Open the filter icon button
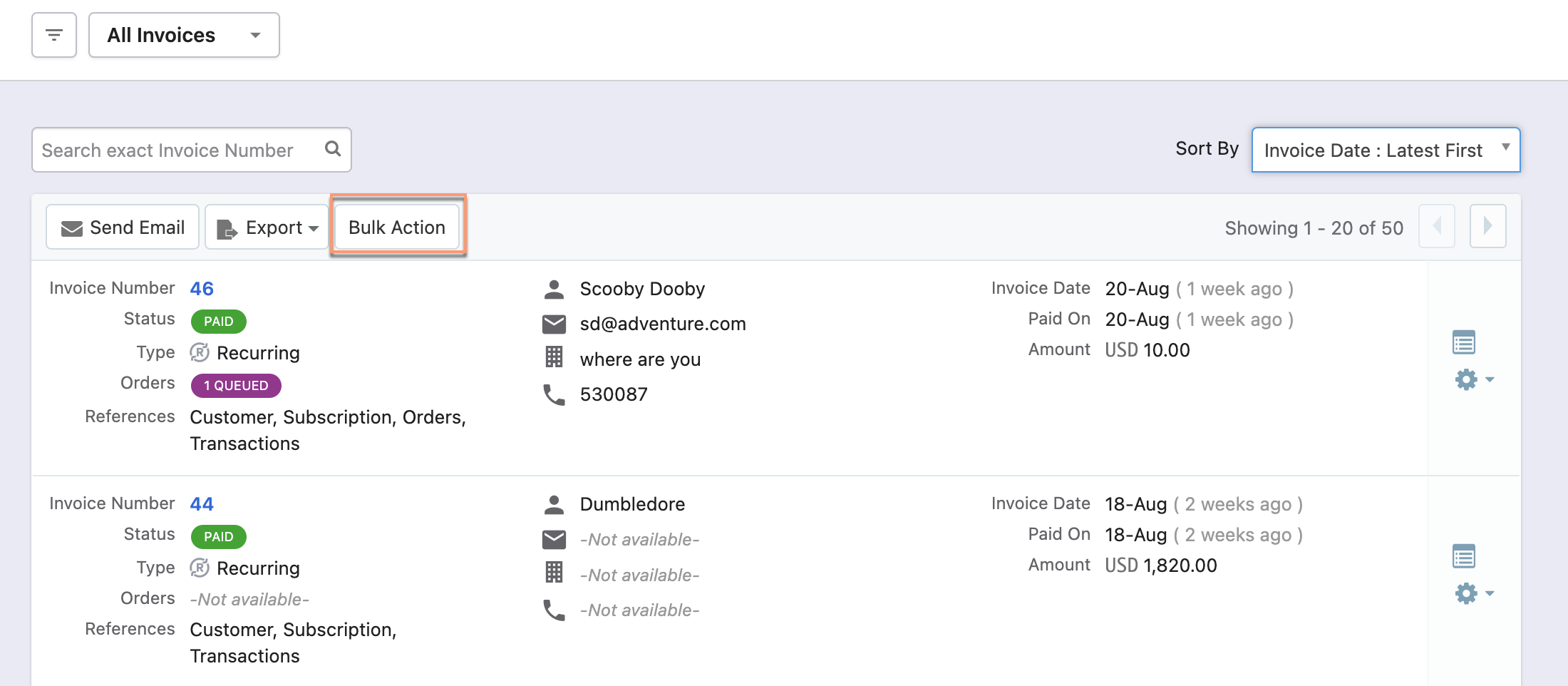 (54, 35)
